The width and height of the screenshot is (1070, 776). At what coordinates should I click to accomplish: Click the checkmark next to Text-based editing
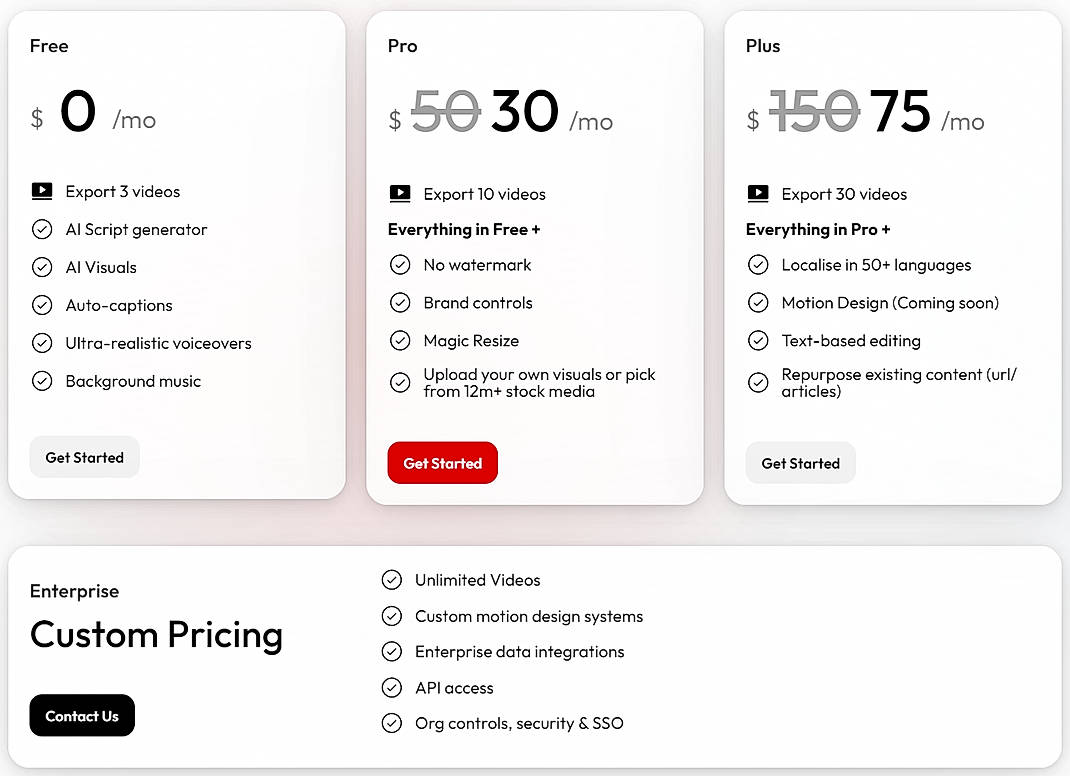[757, 340]
